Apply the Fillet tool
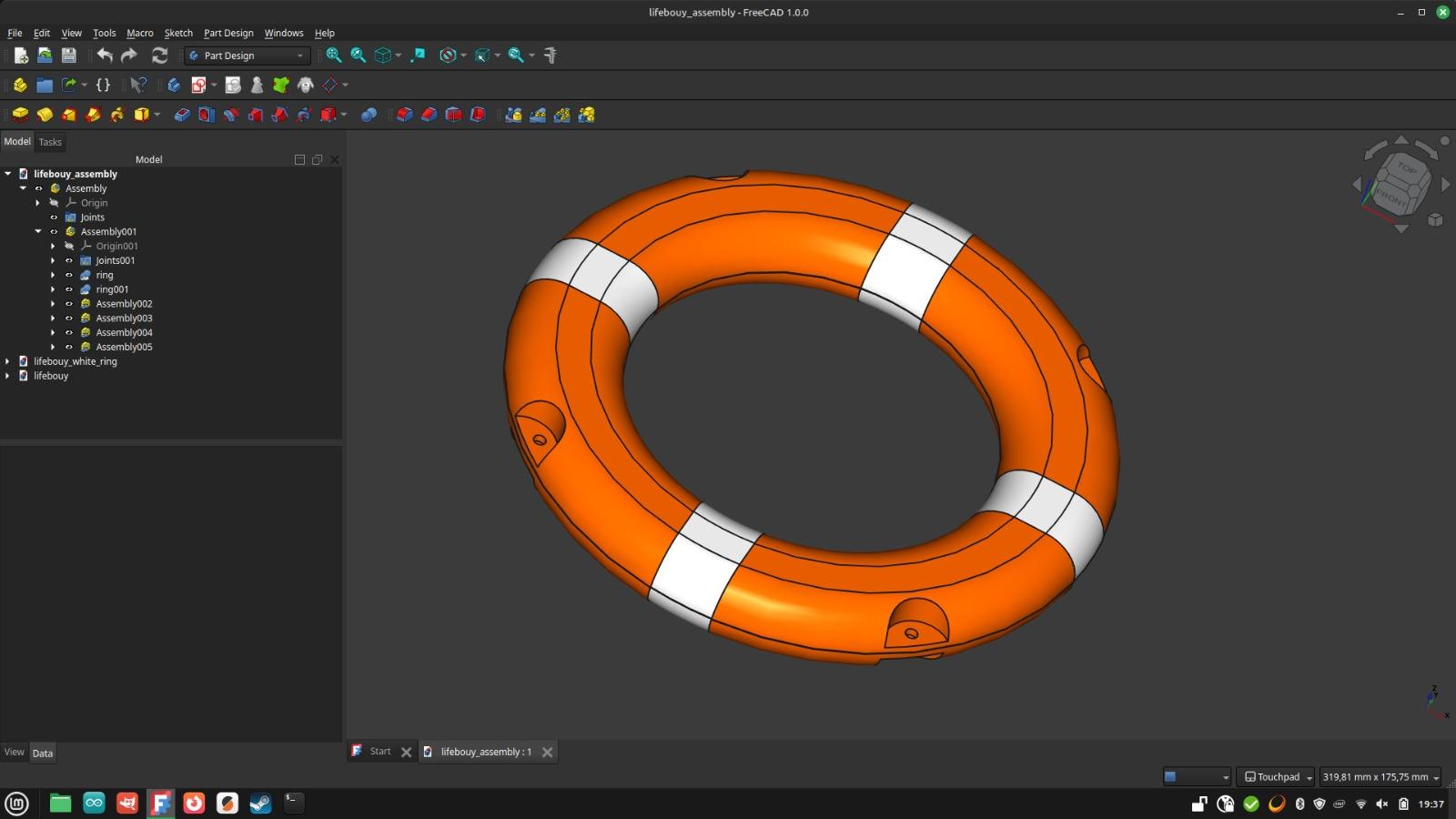 pos(405,115)
